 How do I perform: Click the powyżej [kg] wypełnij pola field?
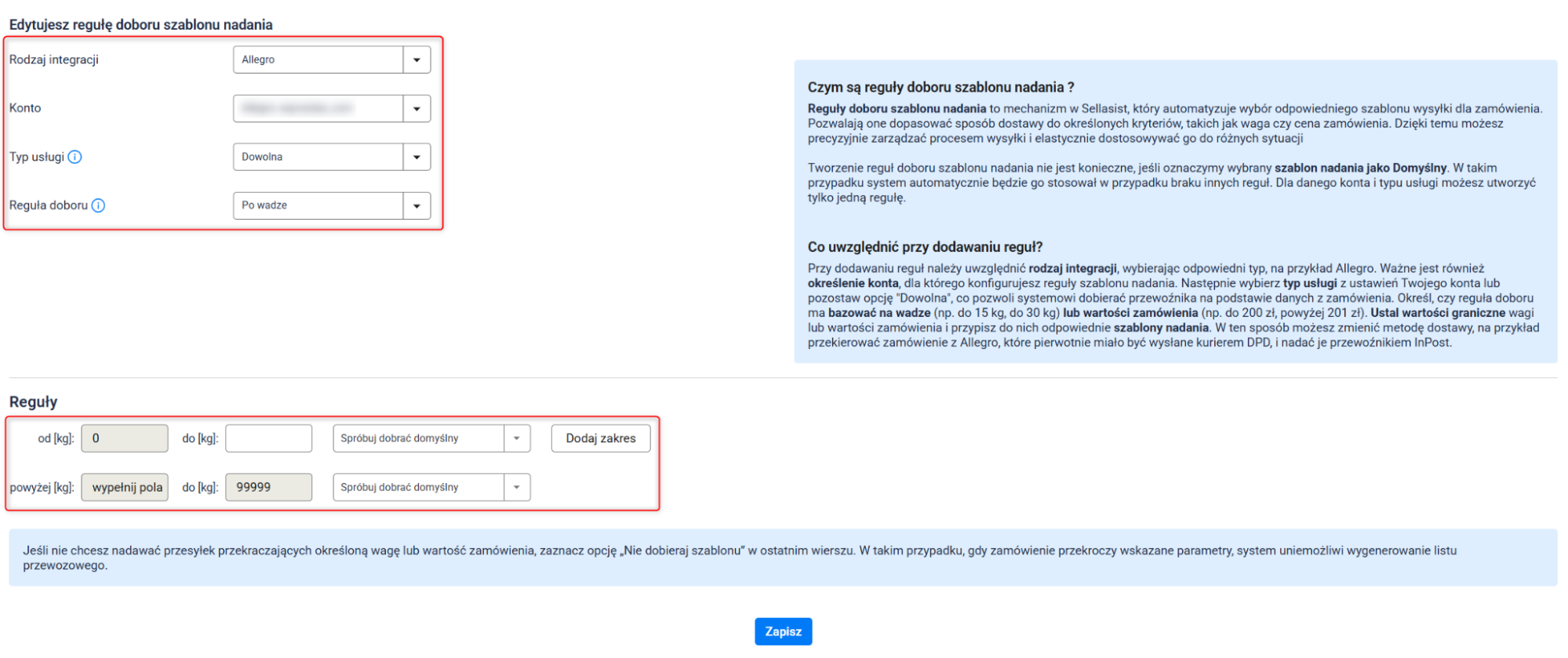125,487
